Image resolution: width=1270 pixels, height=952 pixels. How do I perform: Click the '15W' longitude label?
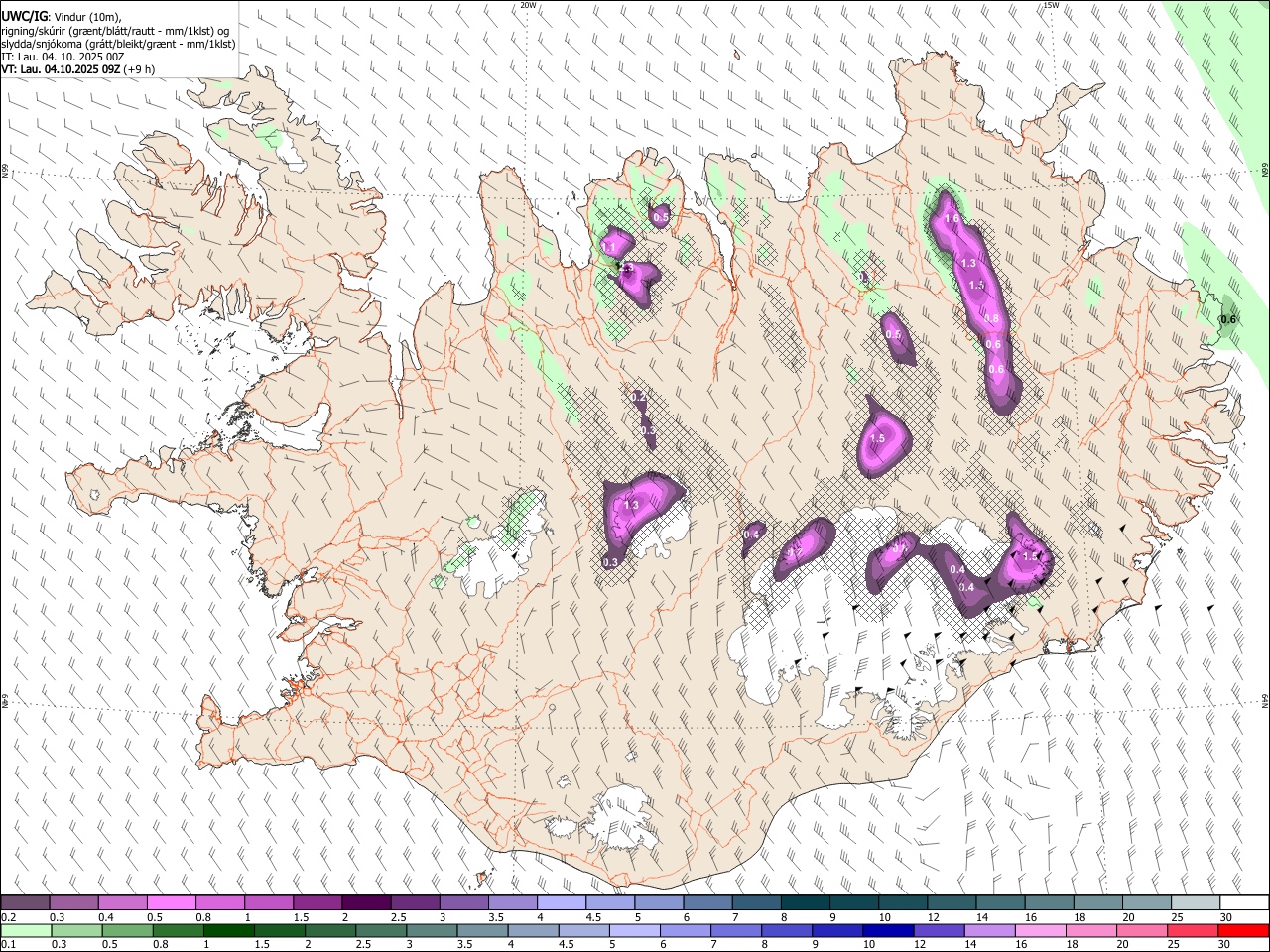pos(1051,5)
